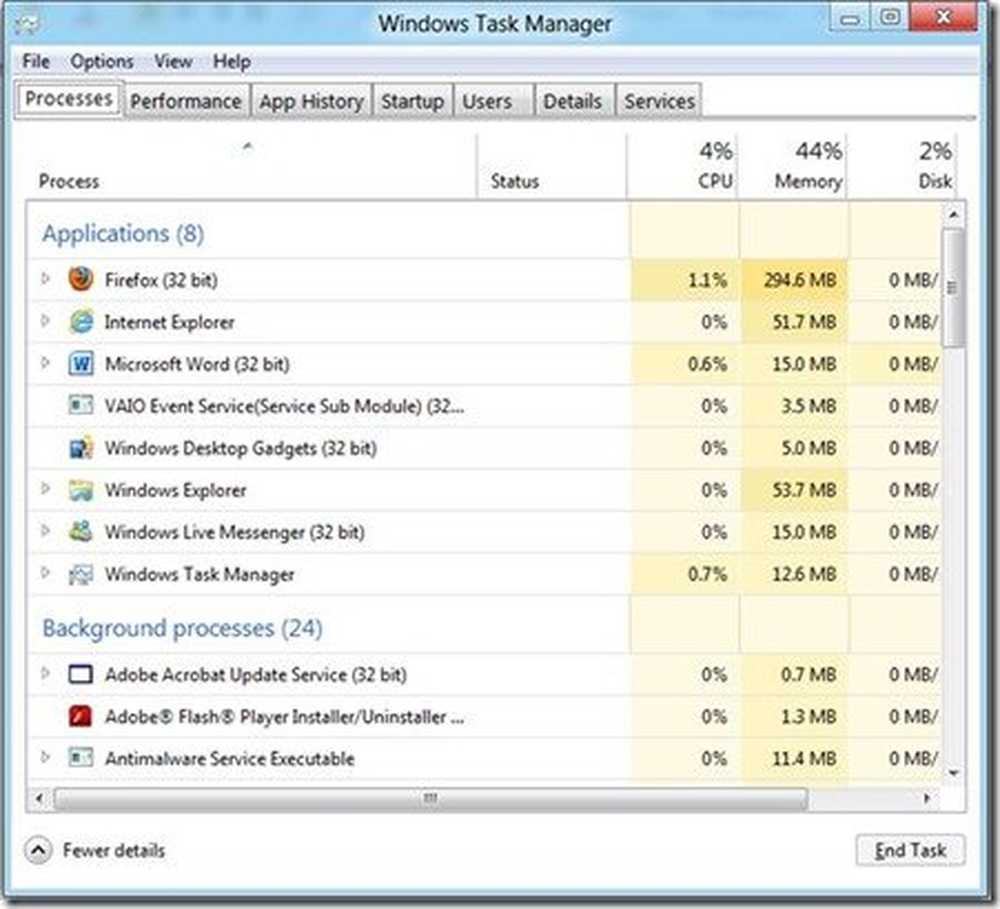Select the Adobe Flash Player Installer icon
Viewport: 1000px width, 909px height.
pos(81,717)
